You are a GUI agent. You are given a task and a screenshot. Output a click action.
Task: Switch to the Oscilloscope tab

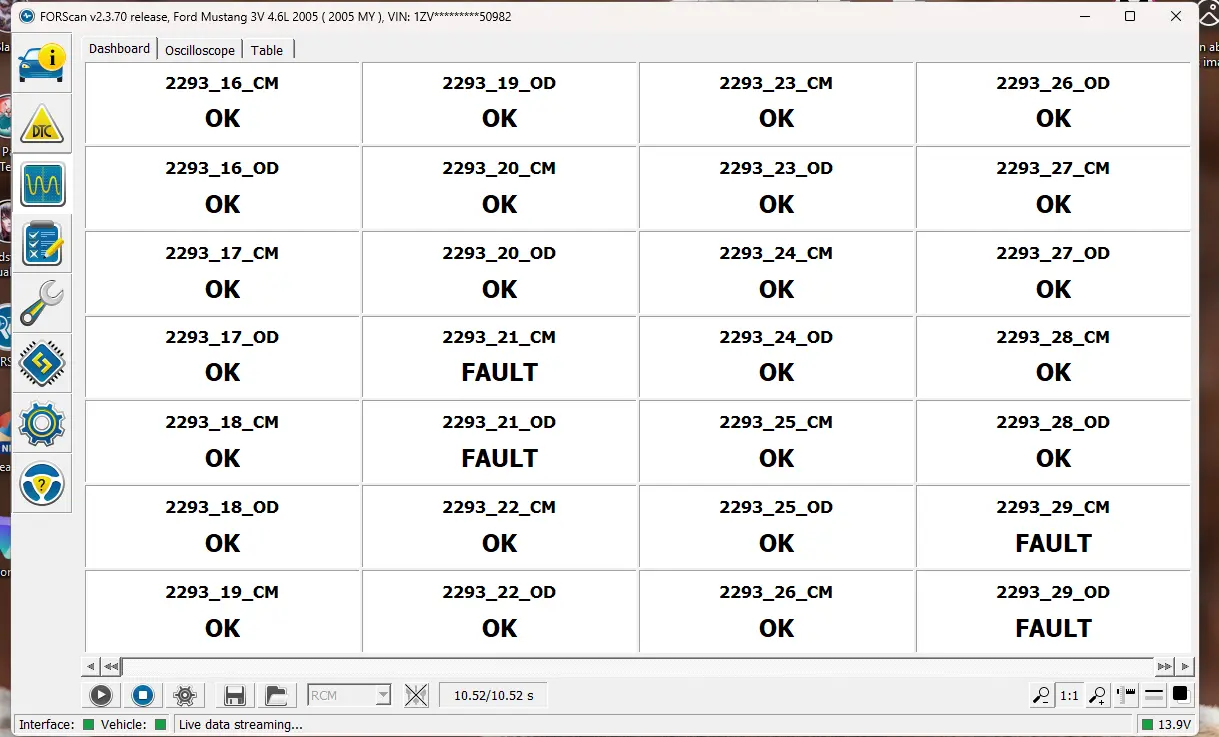200,50
